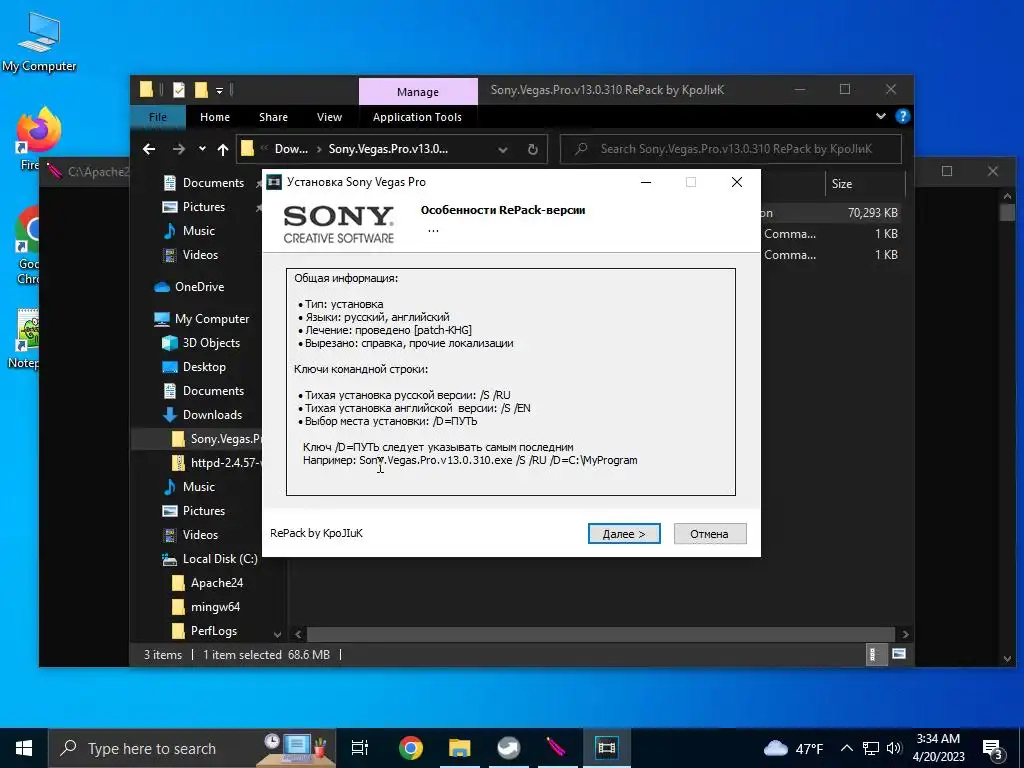The width and height of the screenshot is (1024, 768).
Task: Click the Отмена button in installer
Action: [709, 534]
